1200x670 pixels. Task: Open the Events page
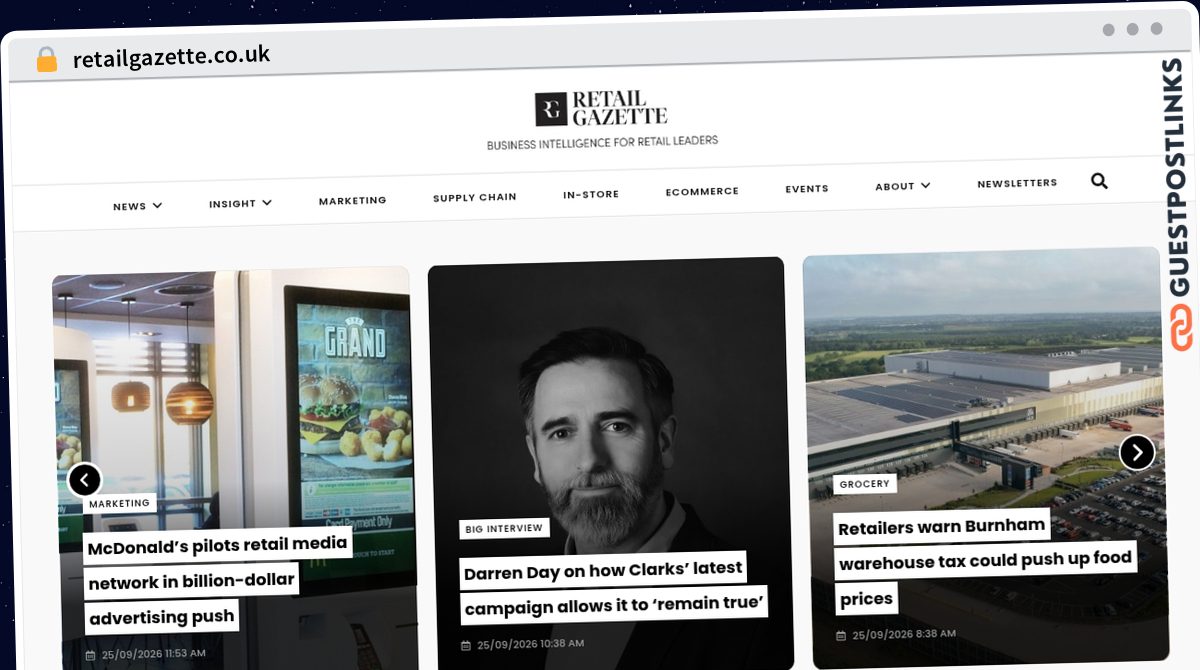coord(807,189)
